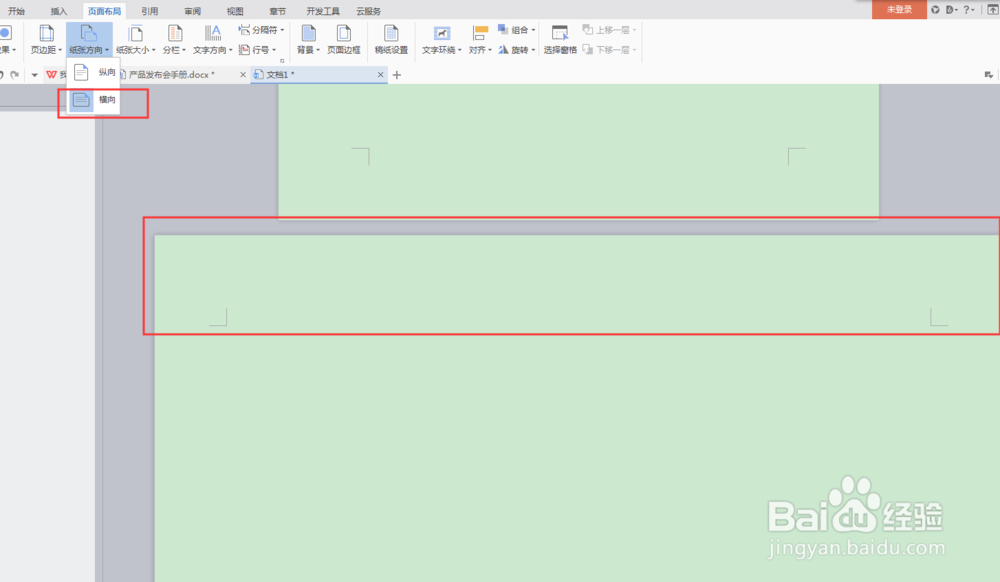Click the 分栏 columns icon
The width and height of the screenshot is (1000, 582).
click(174, 33)
